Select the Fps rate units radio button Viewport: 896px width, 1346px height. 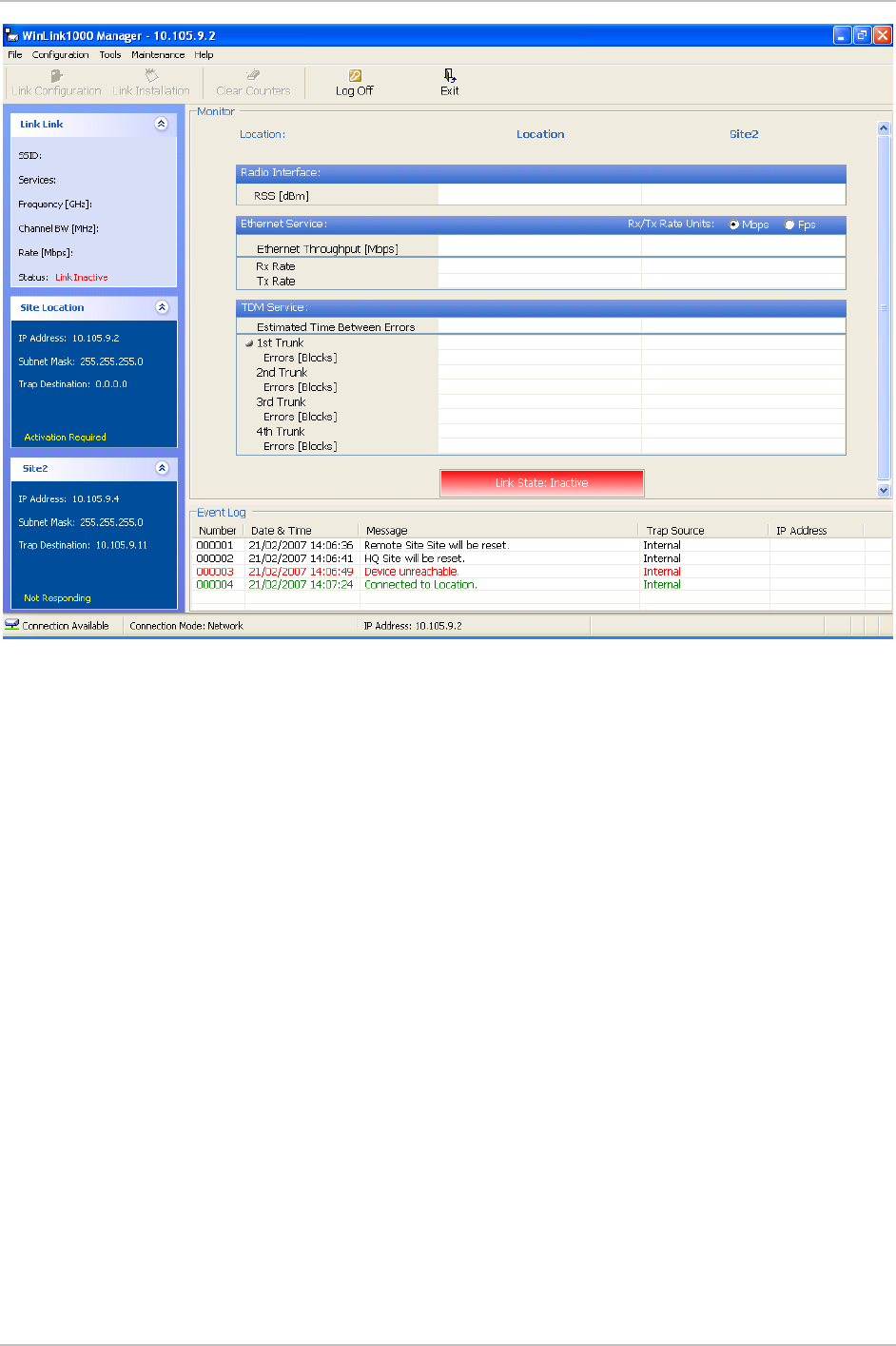coord(789,224)
